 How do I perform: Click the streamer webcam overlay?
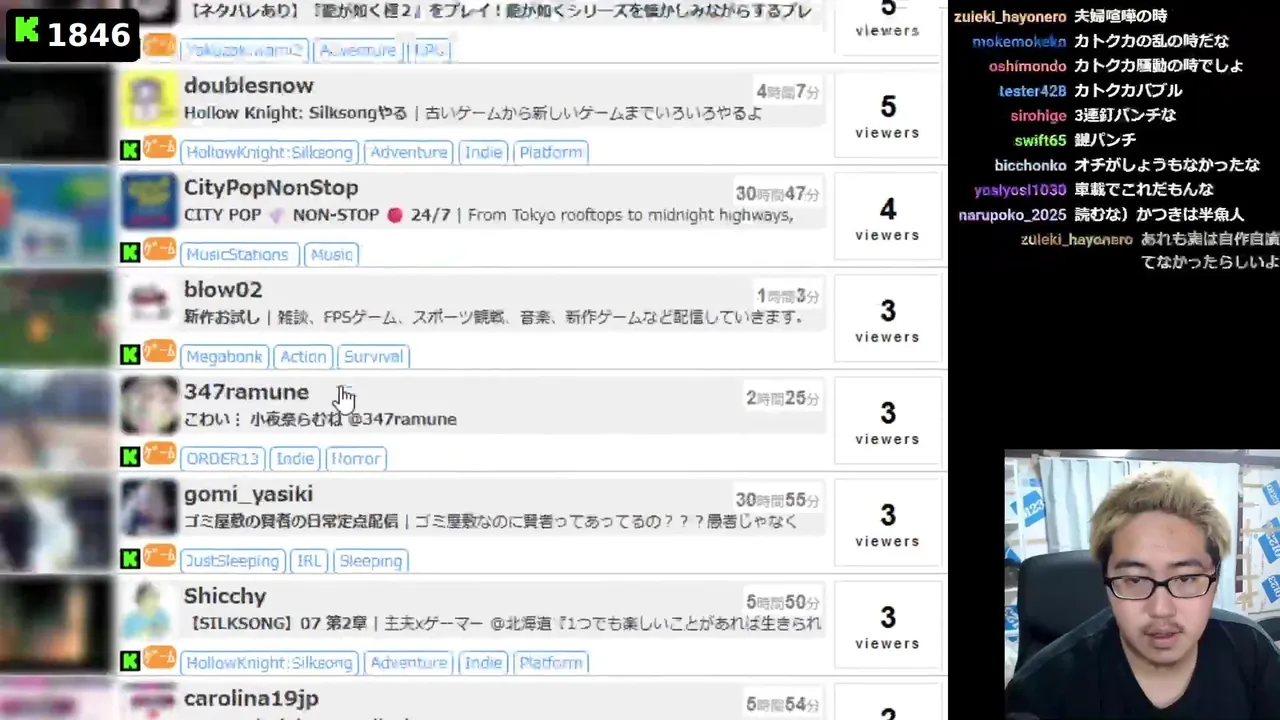tap(1142, 585)
